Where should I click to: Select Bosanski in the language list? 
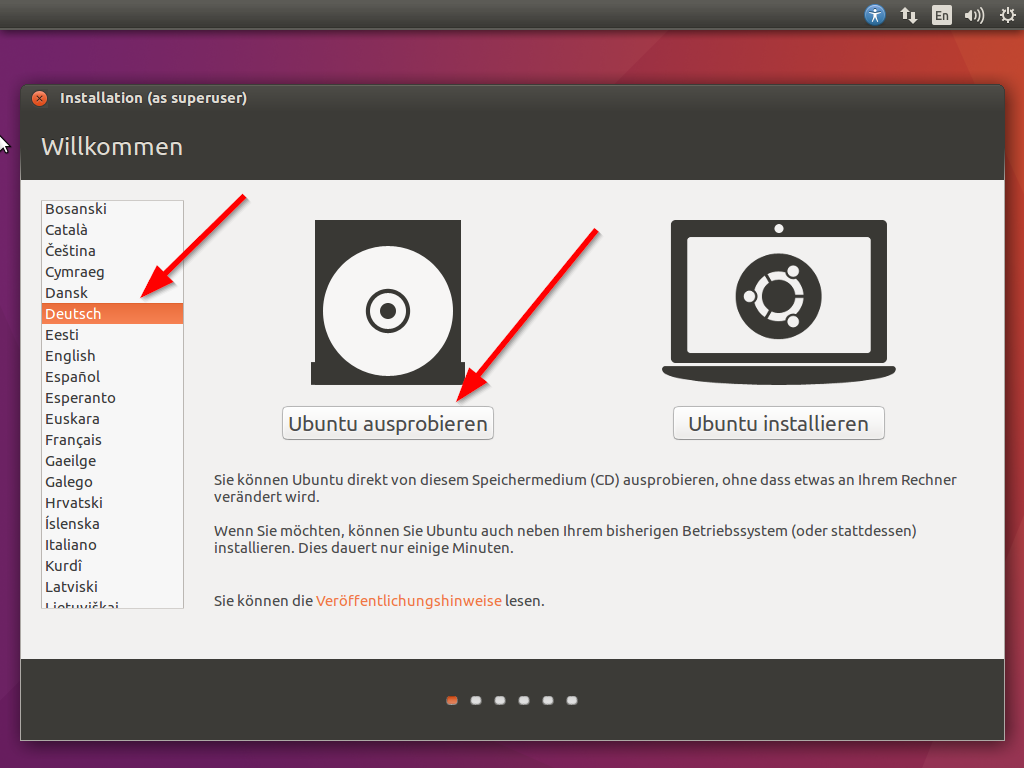pyautogui.click(x=112, y=209)
